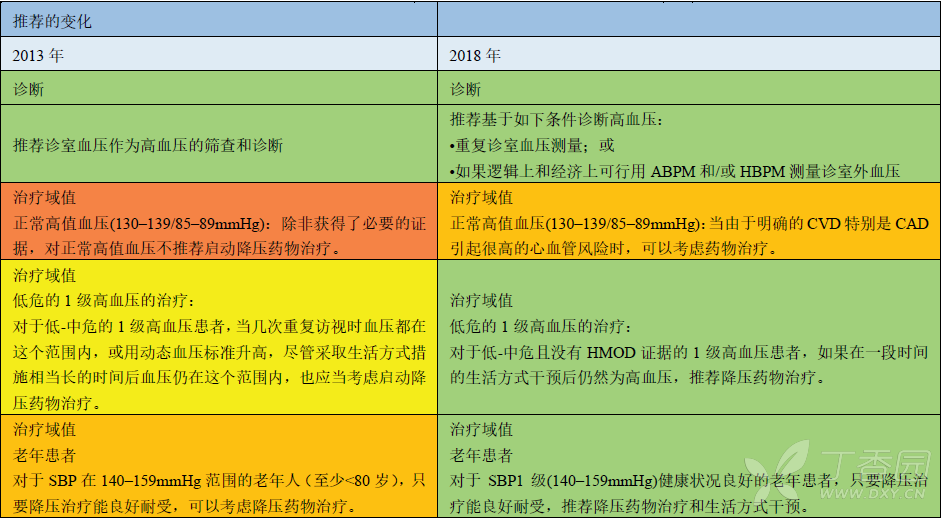Click the 推荐的变化 header cell
942x518 pixels.
pos(219,20)
